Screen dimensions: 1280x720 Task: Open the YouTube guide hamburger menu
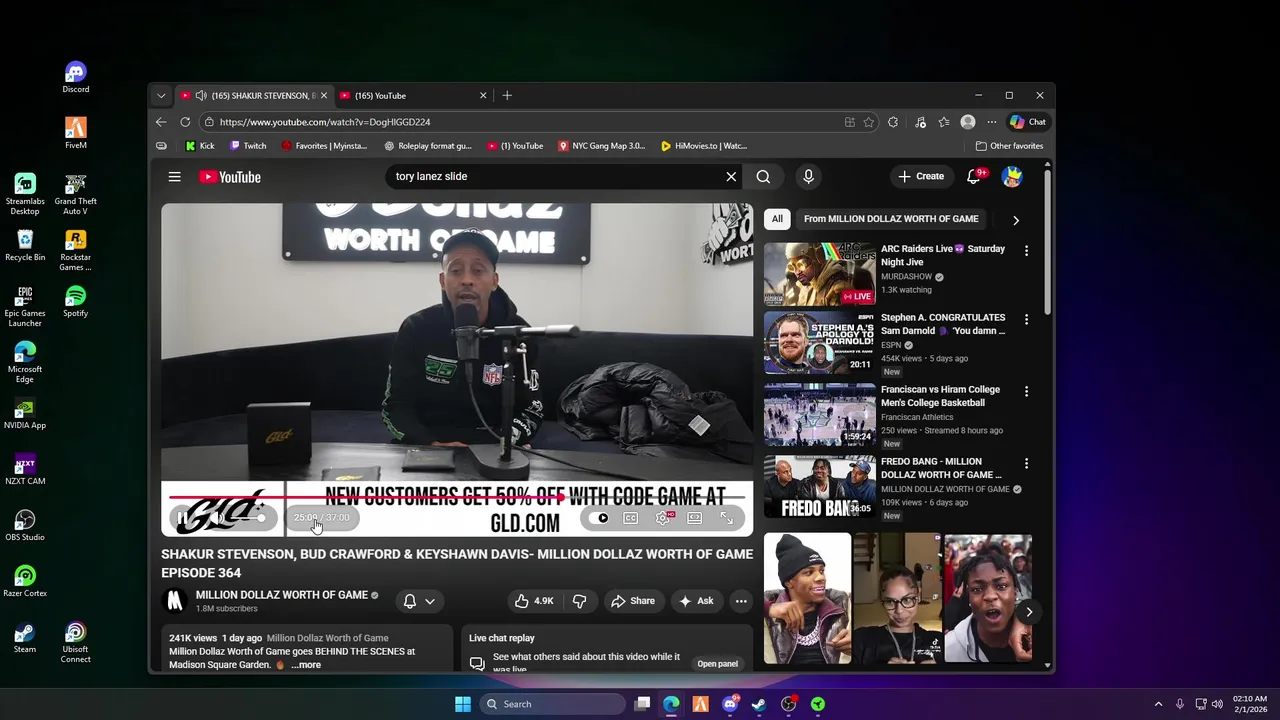pyautogui.click(x=174, y=177)
